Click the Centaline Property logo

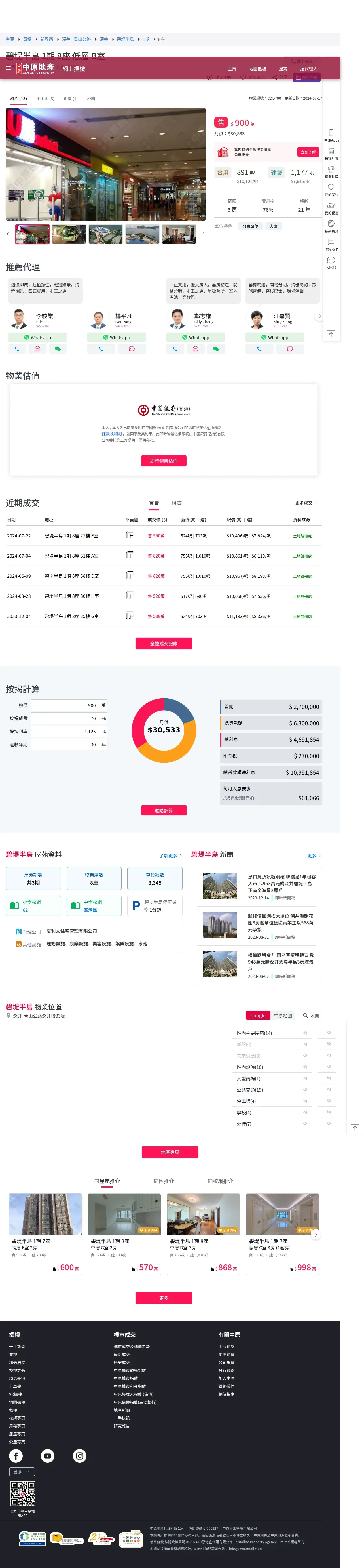tap(35, 68)
